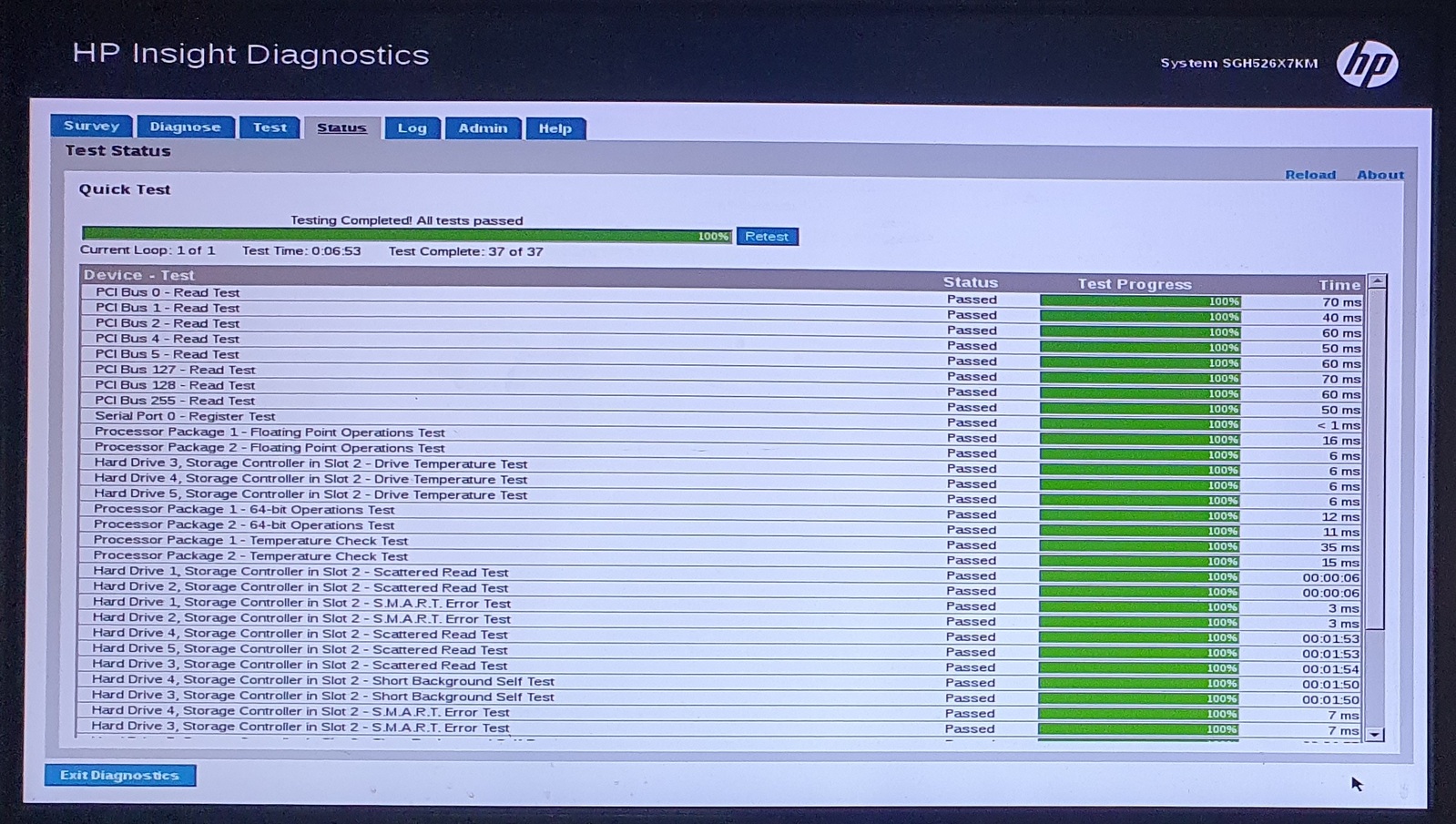Viewport: 1456px width, 824px height.
Task: Select Hard Drive 5 Scattered Read Test row
Action: pyautogui.click(x=721, y=651)
